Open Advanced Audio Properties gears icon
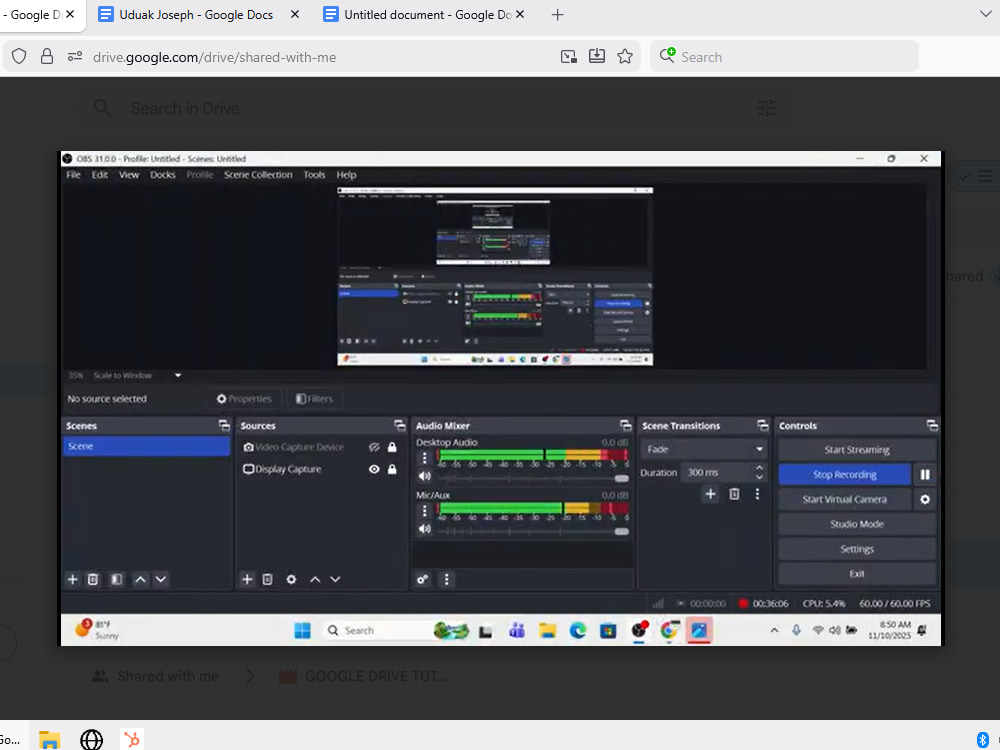 423,580
